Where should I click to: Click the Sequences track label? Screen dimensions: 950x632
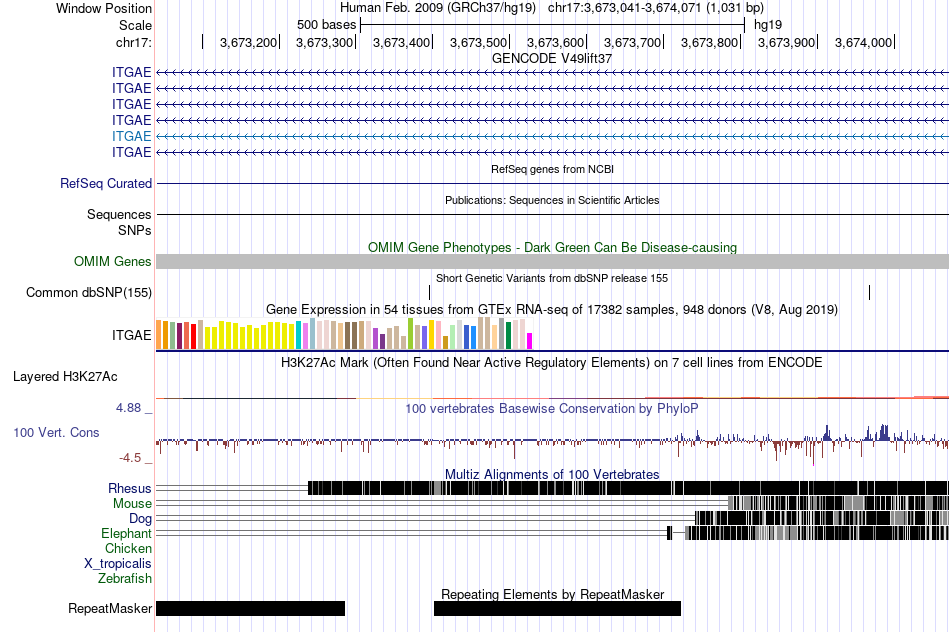tap(119, 215)
